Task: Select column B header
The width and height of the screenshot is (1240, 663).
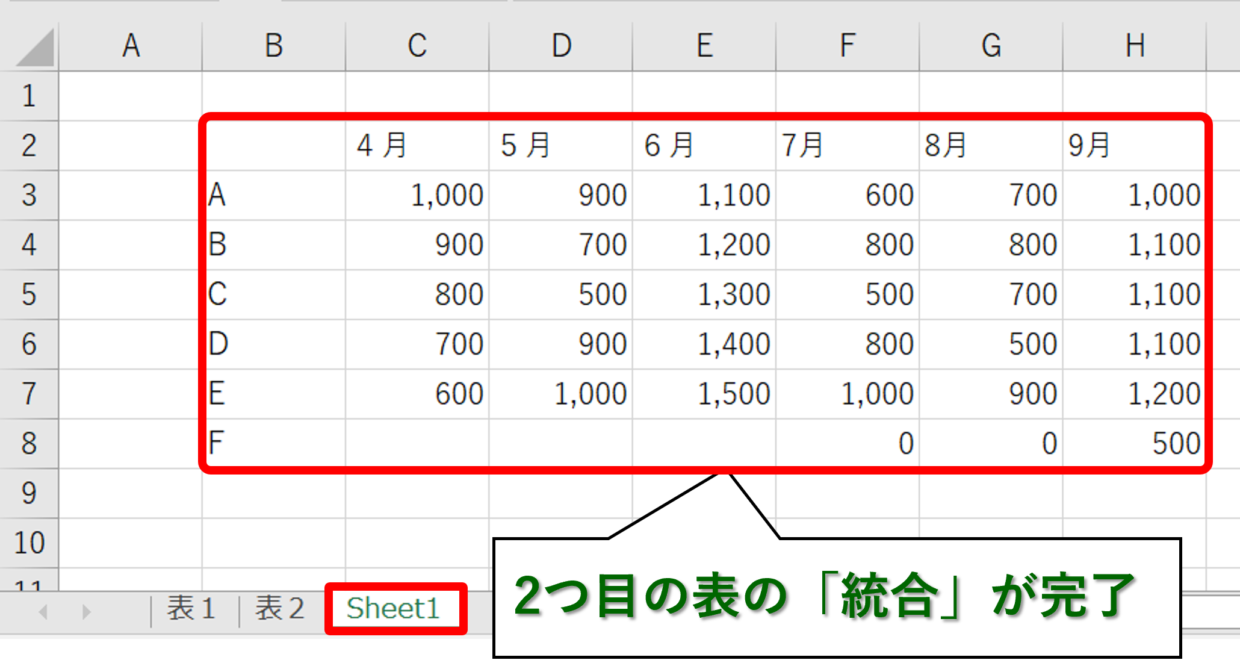Action: tap(274, 46)
